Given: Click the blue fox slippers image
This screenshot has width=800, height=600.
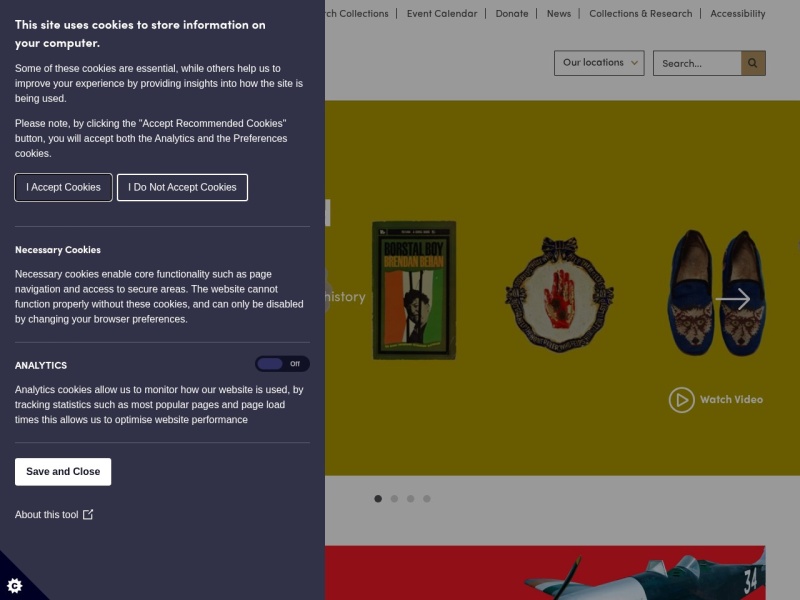Looking at the screenshot, I should (717, 292).
